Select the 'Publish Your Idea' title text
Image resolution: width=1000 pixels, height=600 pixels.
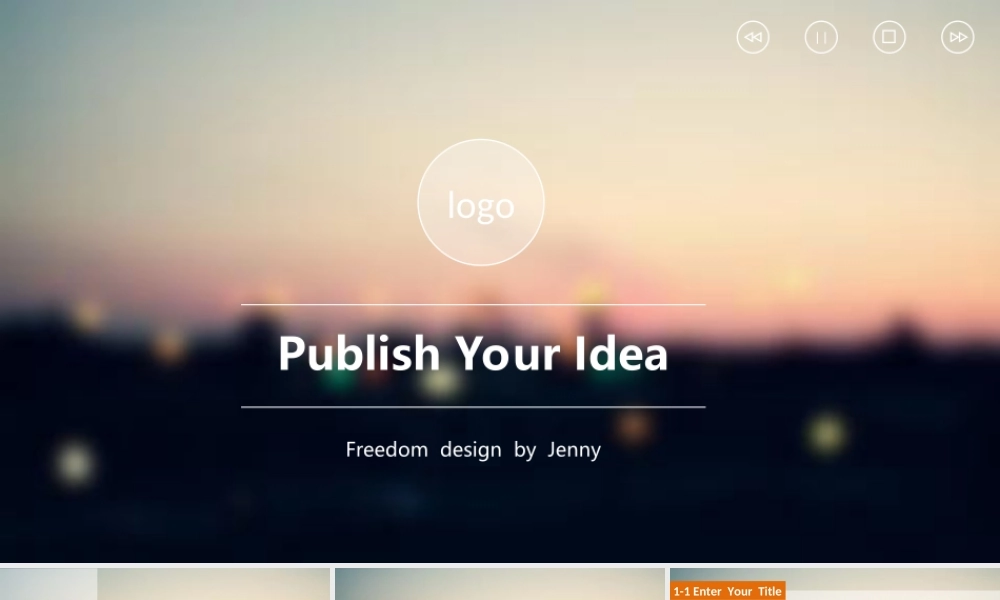point(473,353)
